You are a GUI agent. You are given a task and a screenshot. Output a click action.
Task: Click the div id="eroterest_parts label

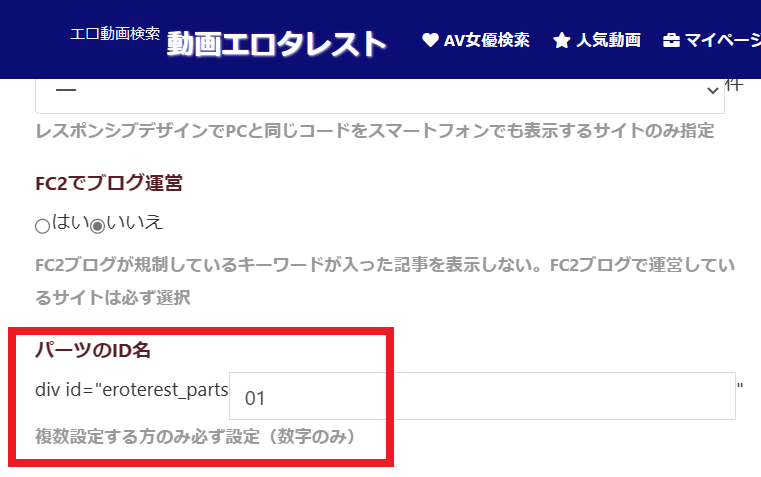132,389
